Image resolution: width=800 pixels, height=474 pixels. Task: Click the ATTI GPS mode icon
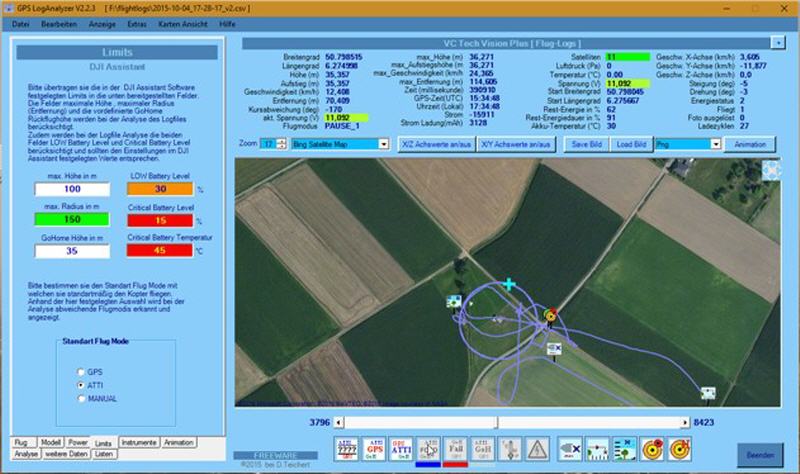click(x=374, y=450)
